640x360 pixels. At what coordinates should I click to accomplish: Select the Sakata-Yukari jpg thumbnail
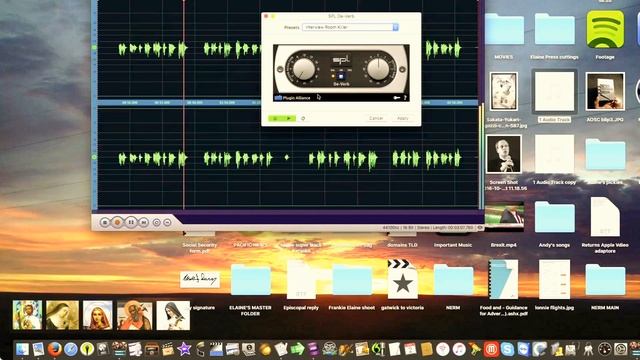tap(504, 92)
